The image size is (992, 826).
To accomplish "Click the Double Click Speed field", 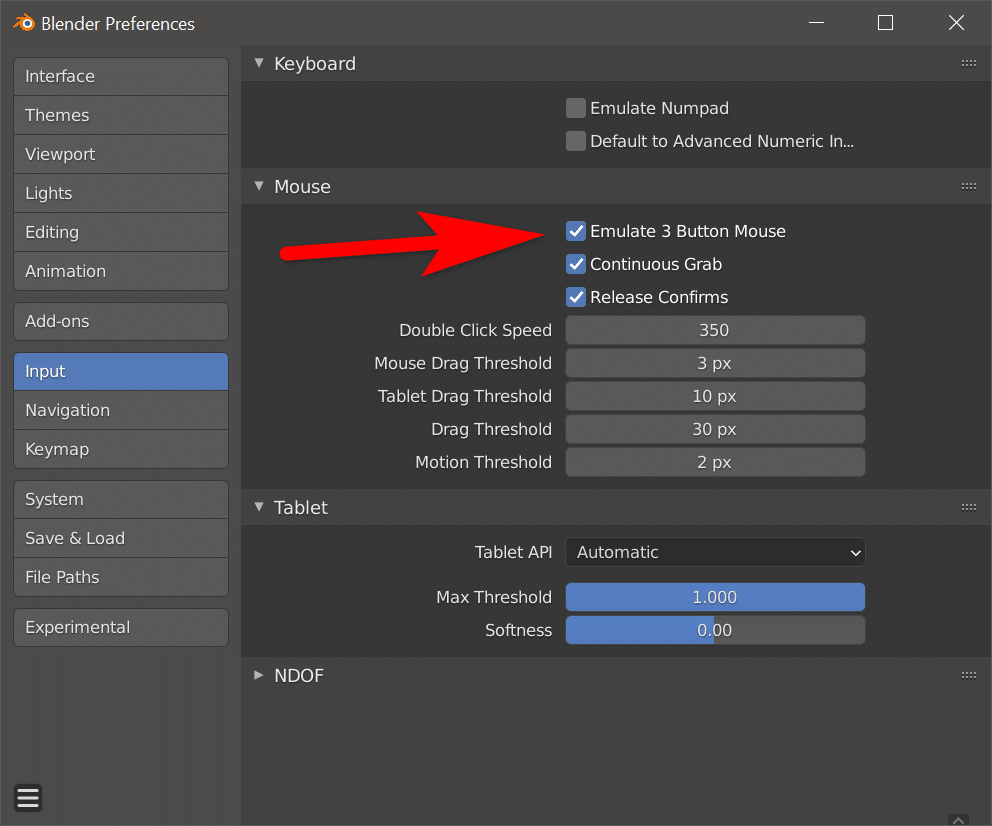I will pos(715,330).
